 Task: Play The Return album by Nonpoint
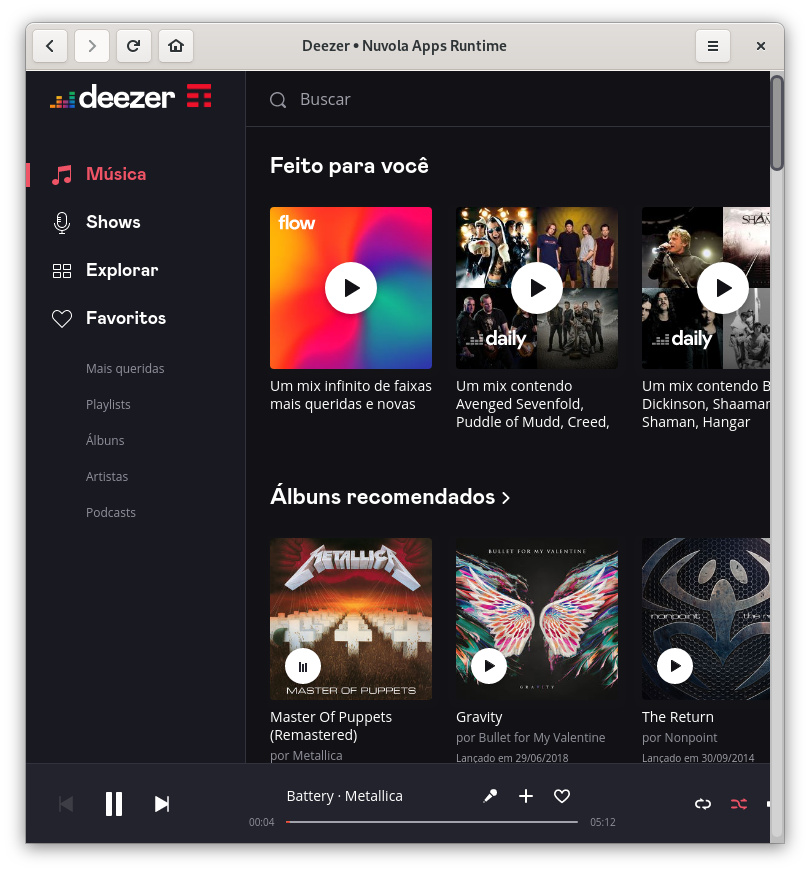coord(675,665)
